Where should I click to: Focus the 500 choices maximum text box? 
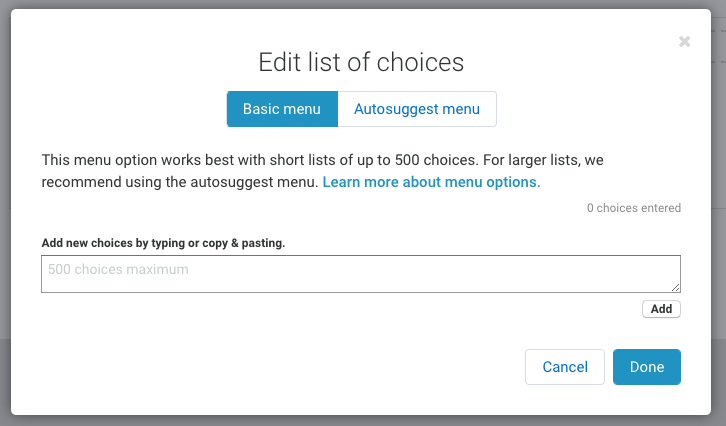pos(360,274)
